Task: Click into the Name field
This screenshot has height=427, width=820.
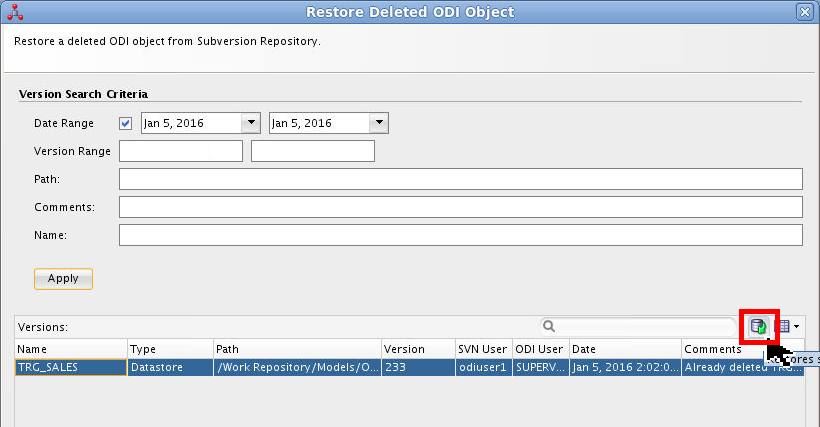Action: tap(461, 235)
